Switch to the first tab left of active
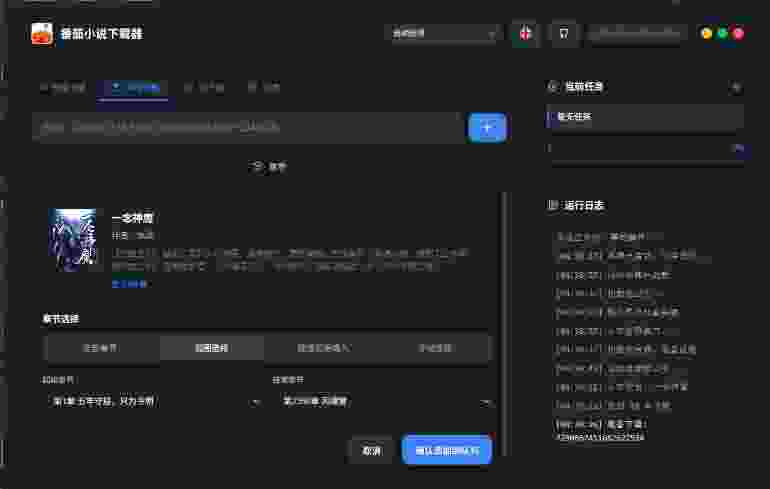Screen dimensions: 770x489 pos(62,87)
